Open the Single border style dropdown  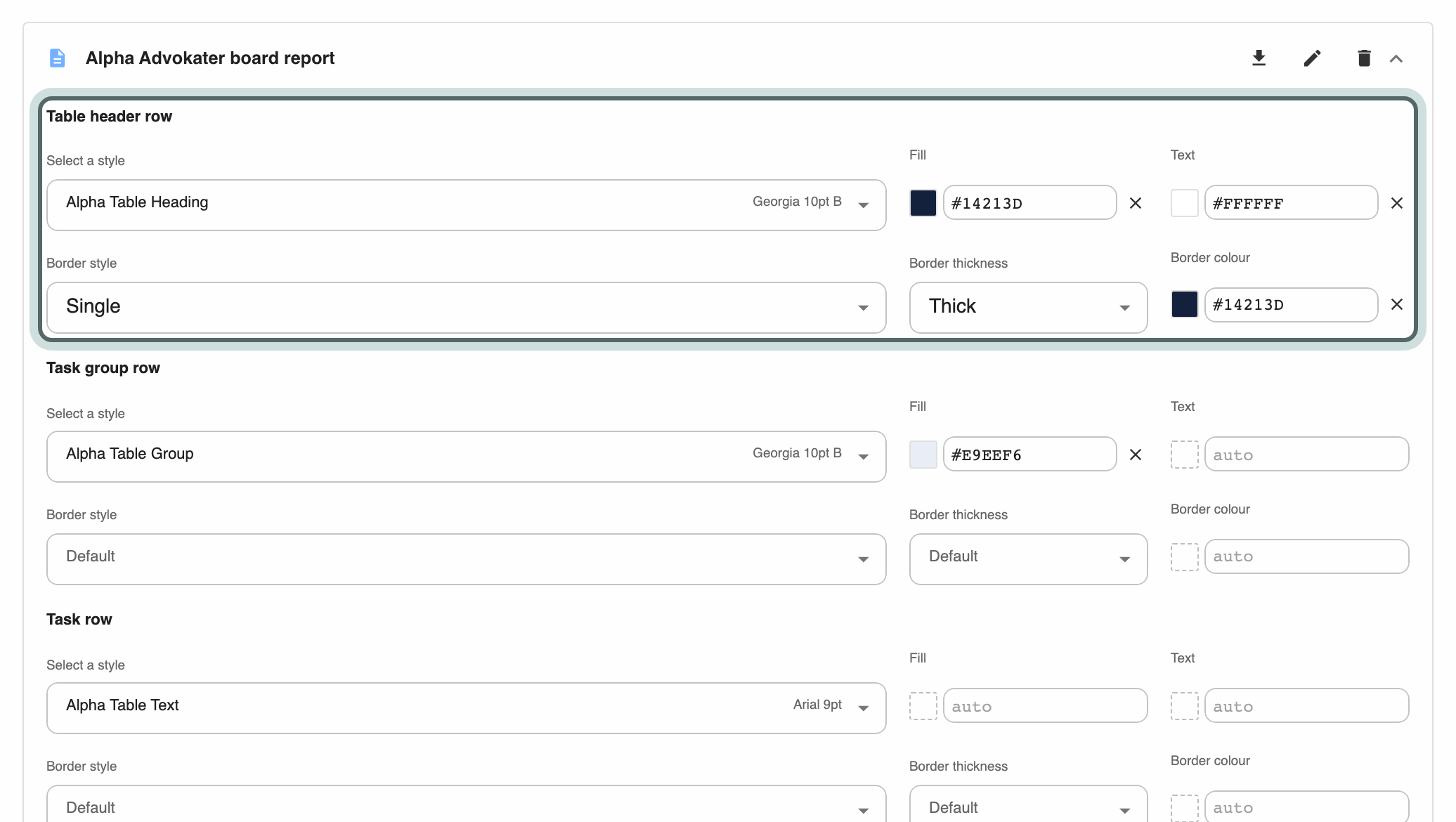(x=466, y=308)
